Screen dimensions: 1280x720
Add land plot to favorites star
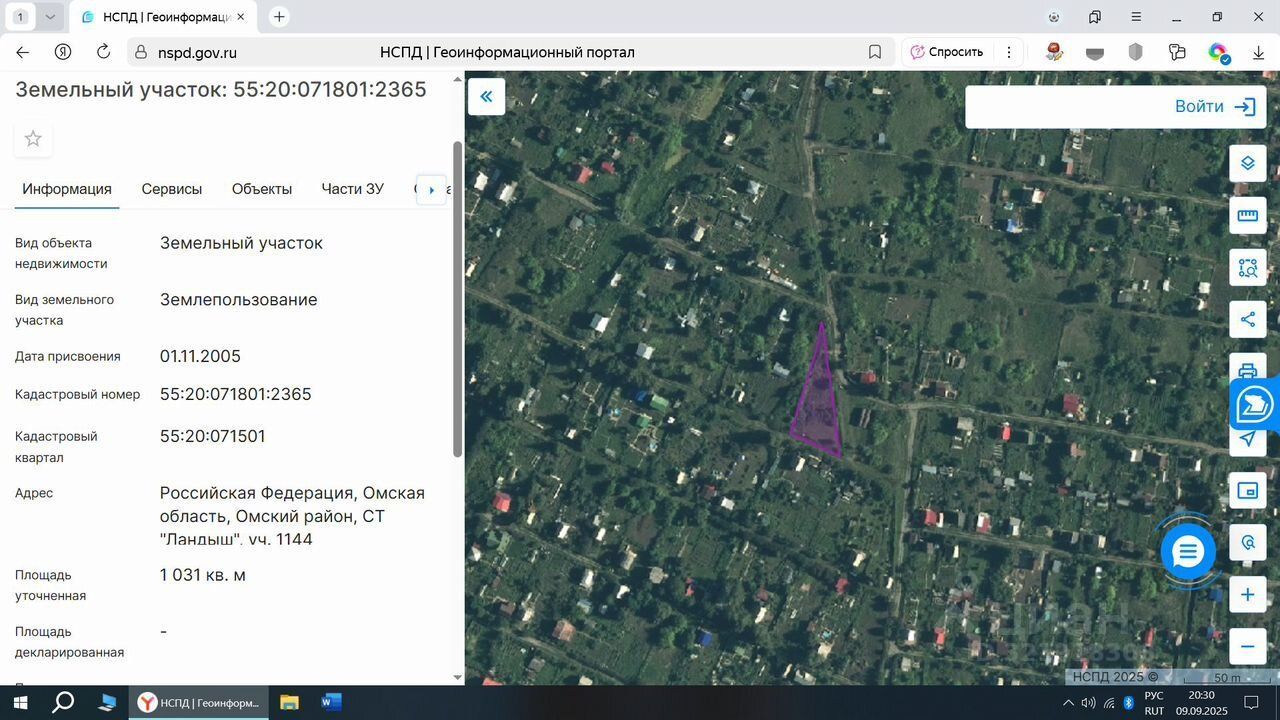pos(33,139)
